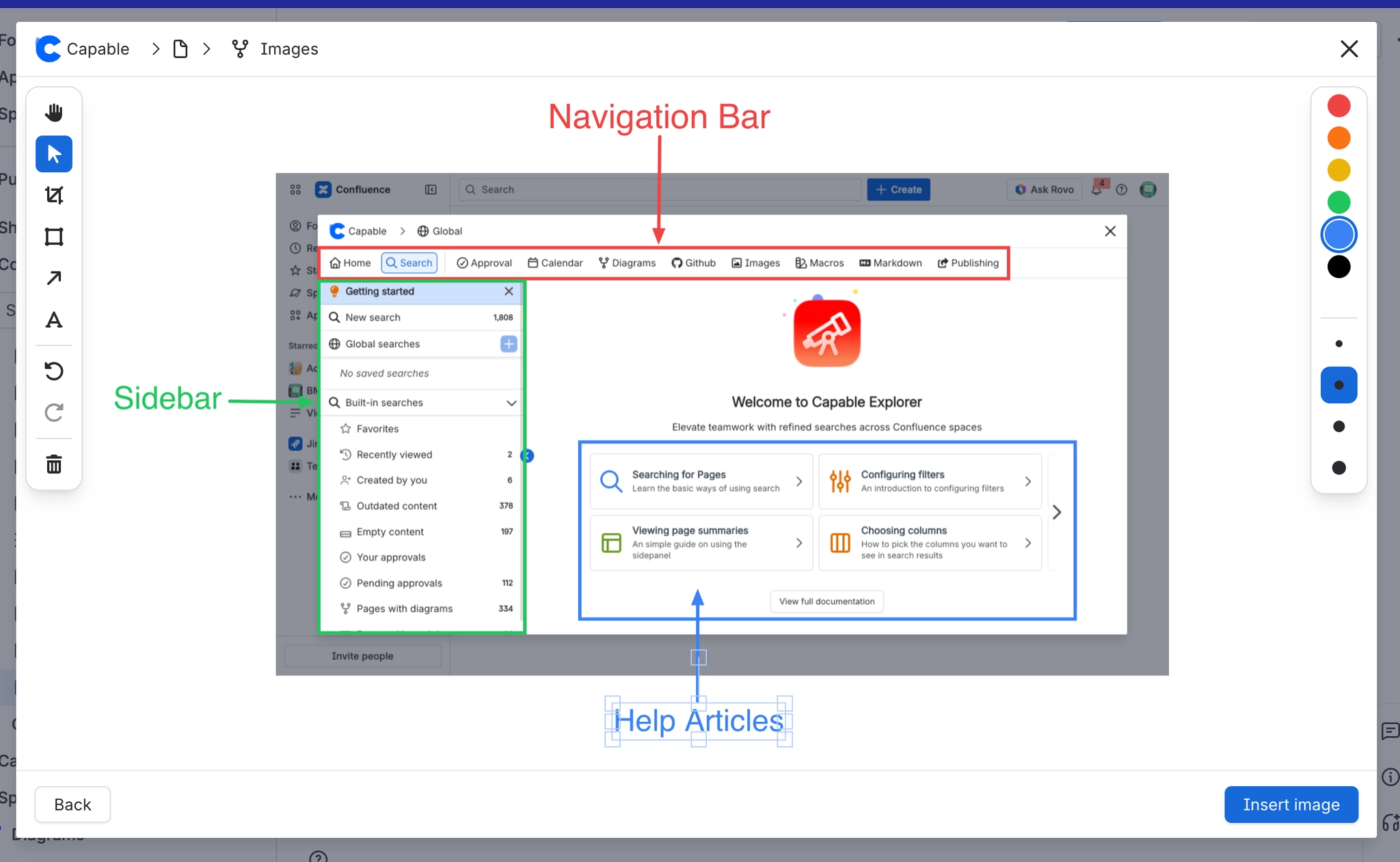The width and height of the screenshot is (1400, 862).
Task: Select the Rectangle annotation tool
Action: (x=54, y=237)
